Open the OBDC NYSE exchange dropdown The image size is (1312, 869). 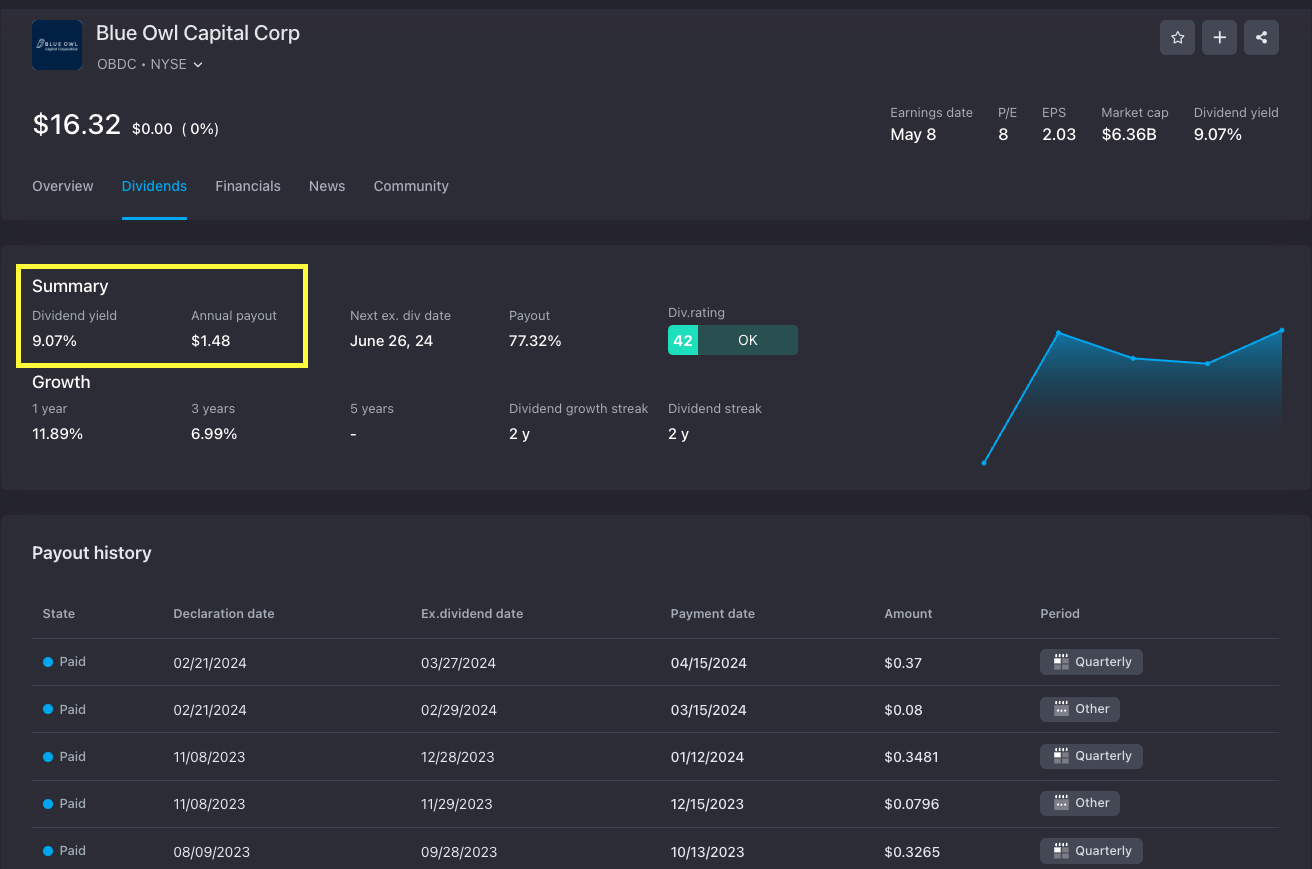click(150, 64)
